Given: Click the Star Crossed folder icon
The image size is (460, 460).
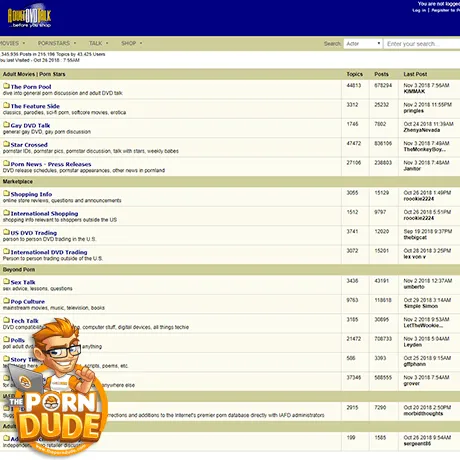Looking at the screenshot, I should pyautogui.click(x=6, y=144).
